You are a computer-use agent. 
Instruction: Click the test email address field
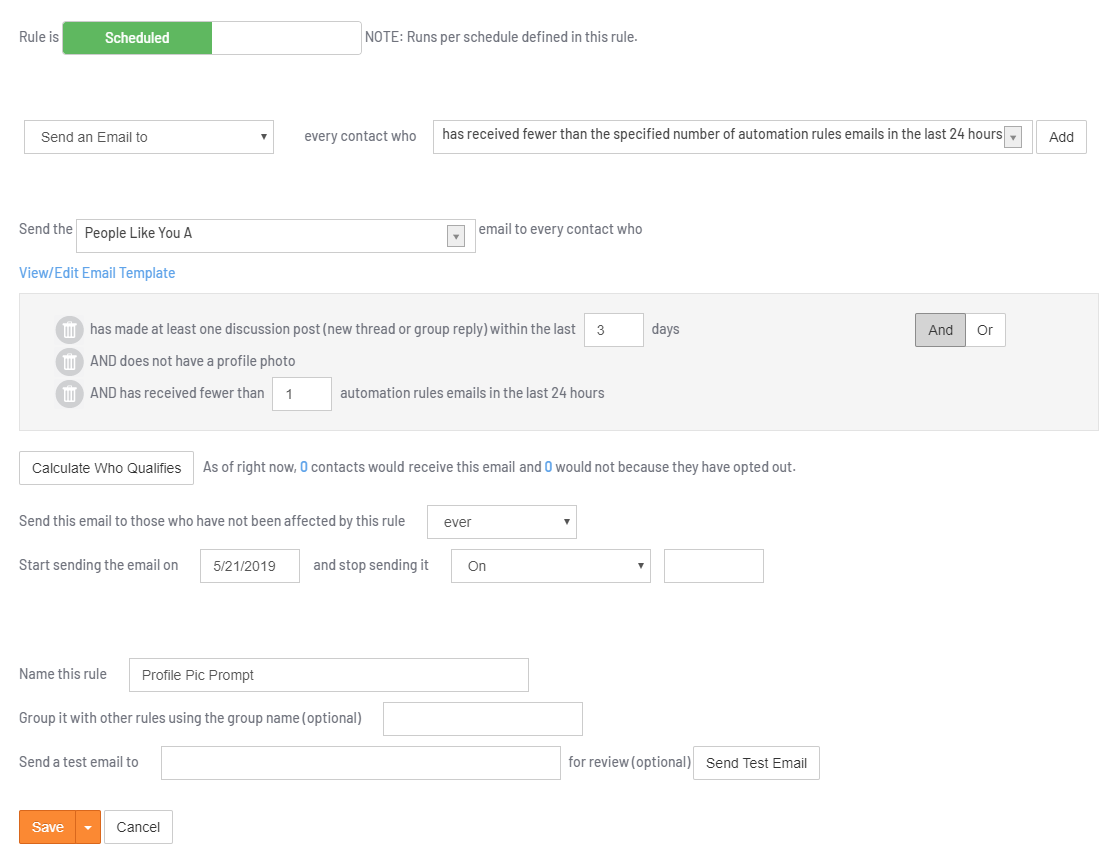pos(360,763)
